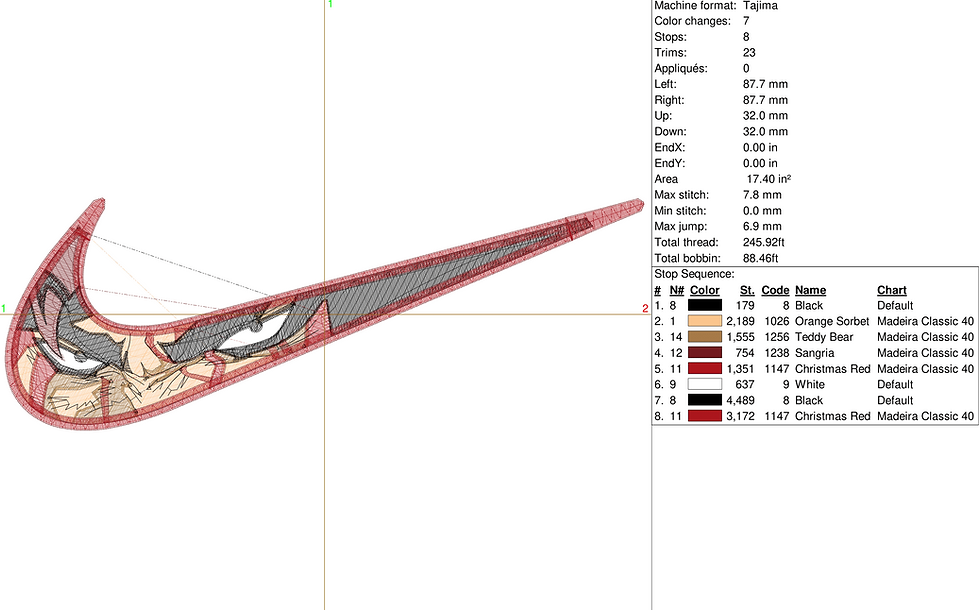
Task: Click the 'Appliqués:' label
Action: (x=681, y=69)
